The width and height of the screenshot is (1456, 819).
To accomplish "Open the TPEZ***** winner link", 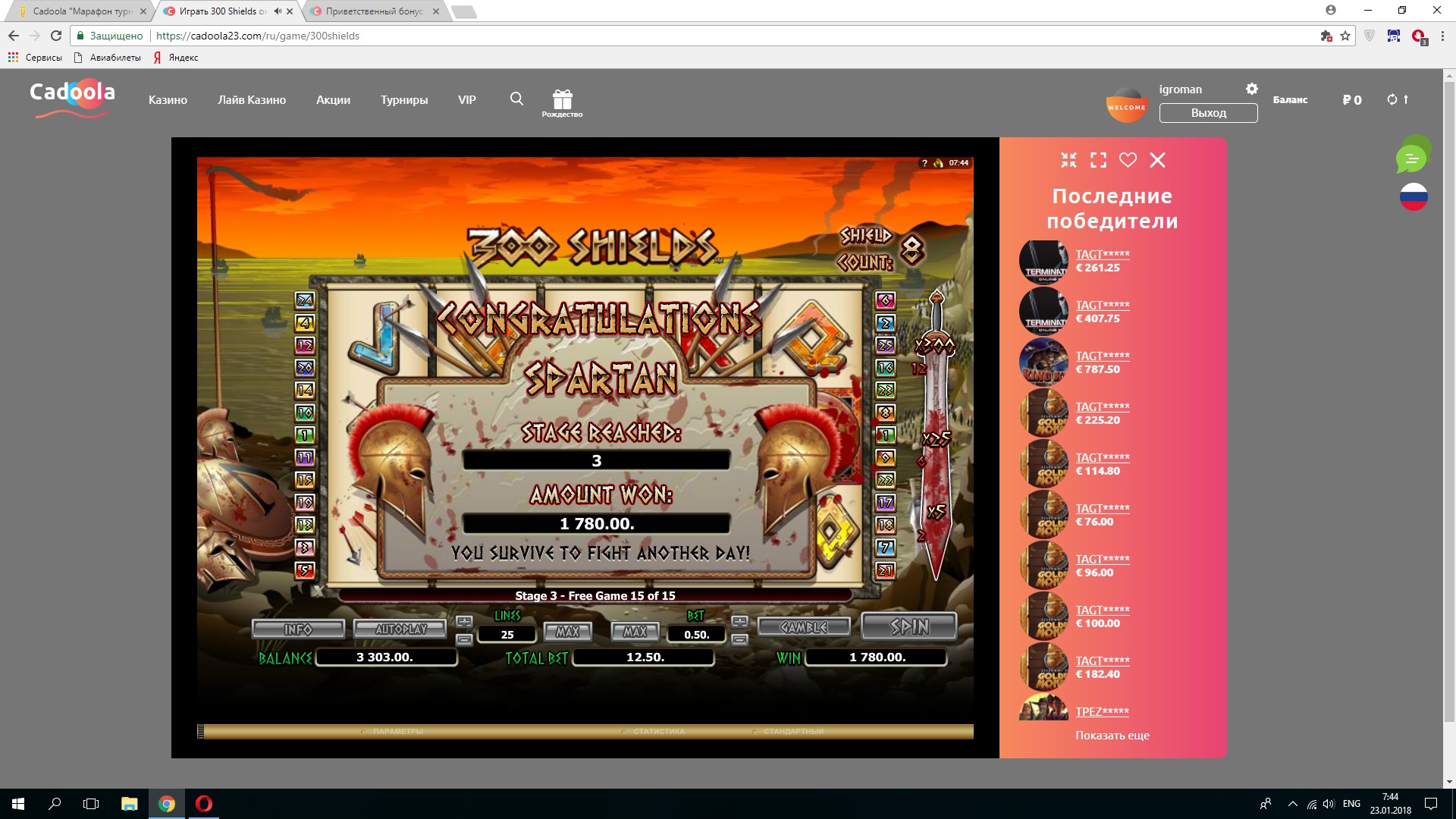I will click(x=1102, y=711).
